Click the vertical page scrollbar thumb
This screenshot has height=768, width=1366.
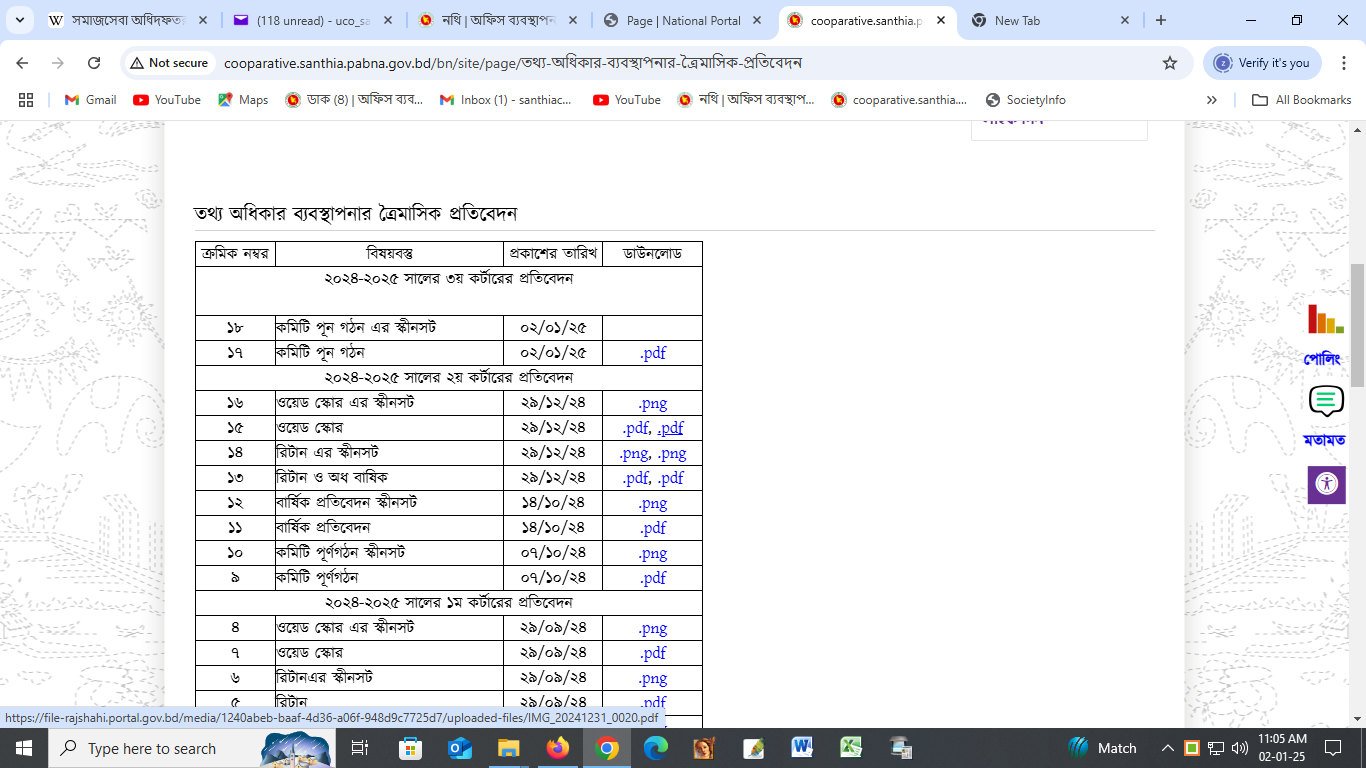[1357, 325]
